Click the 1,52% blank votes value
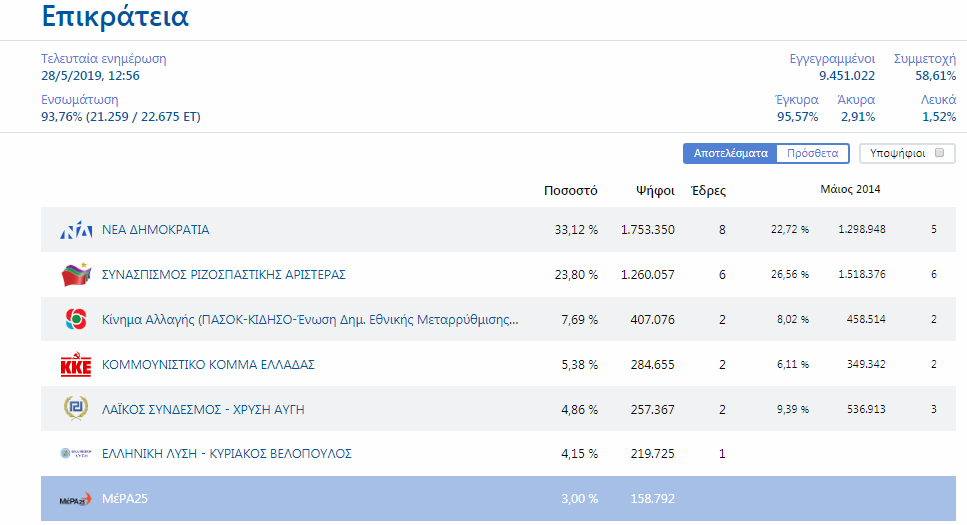 [x=939, y=117]
